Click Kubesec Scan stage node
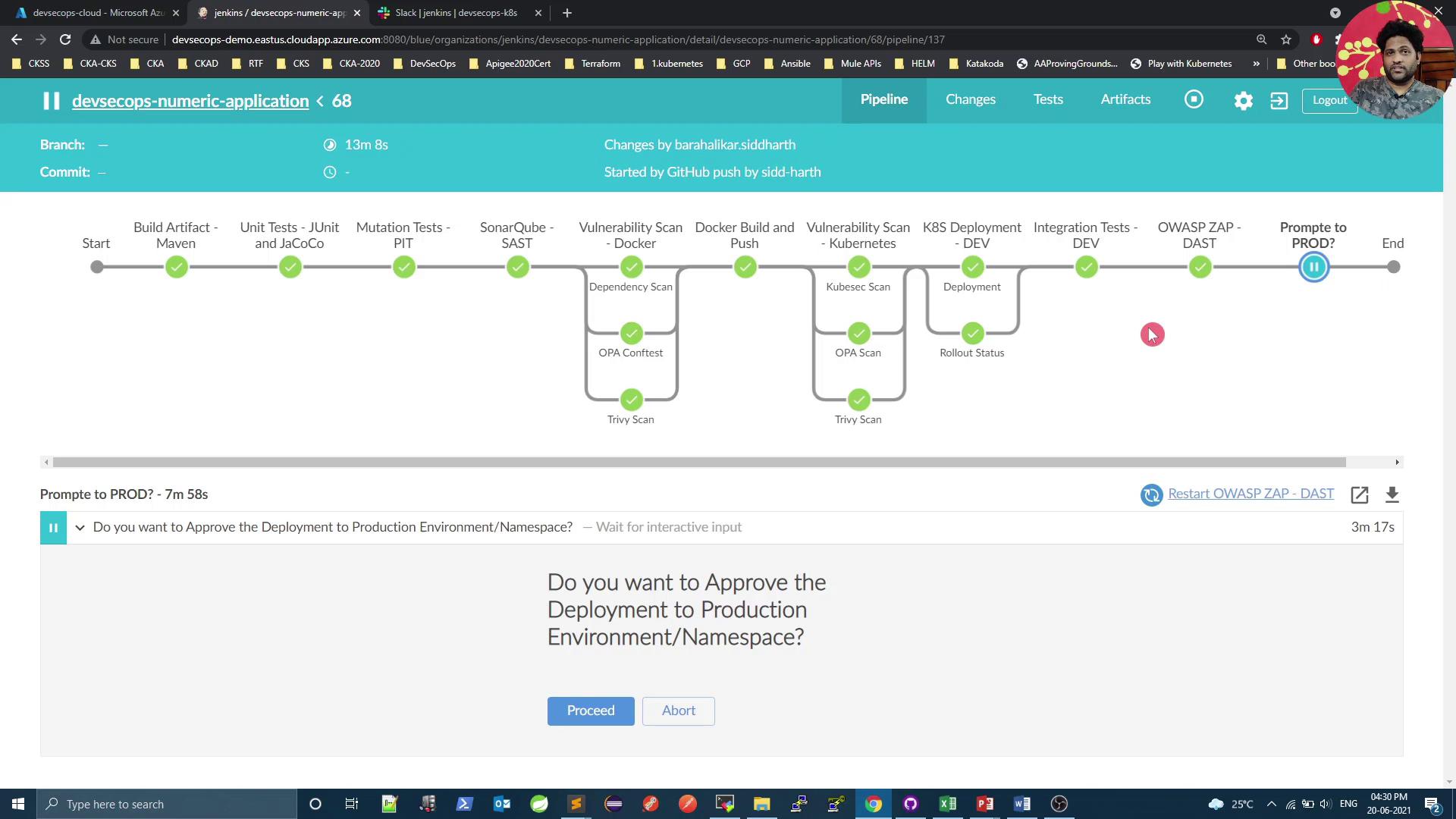 point(858,267)
